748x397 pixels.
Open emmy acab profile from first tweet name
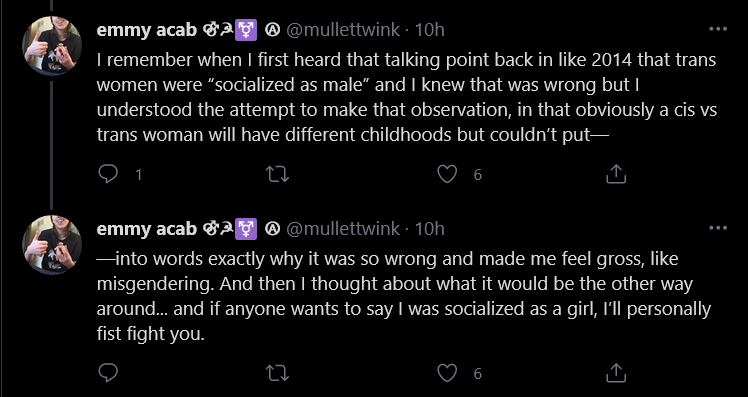(146, 30)
